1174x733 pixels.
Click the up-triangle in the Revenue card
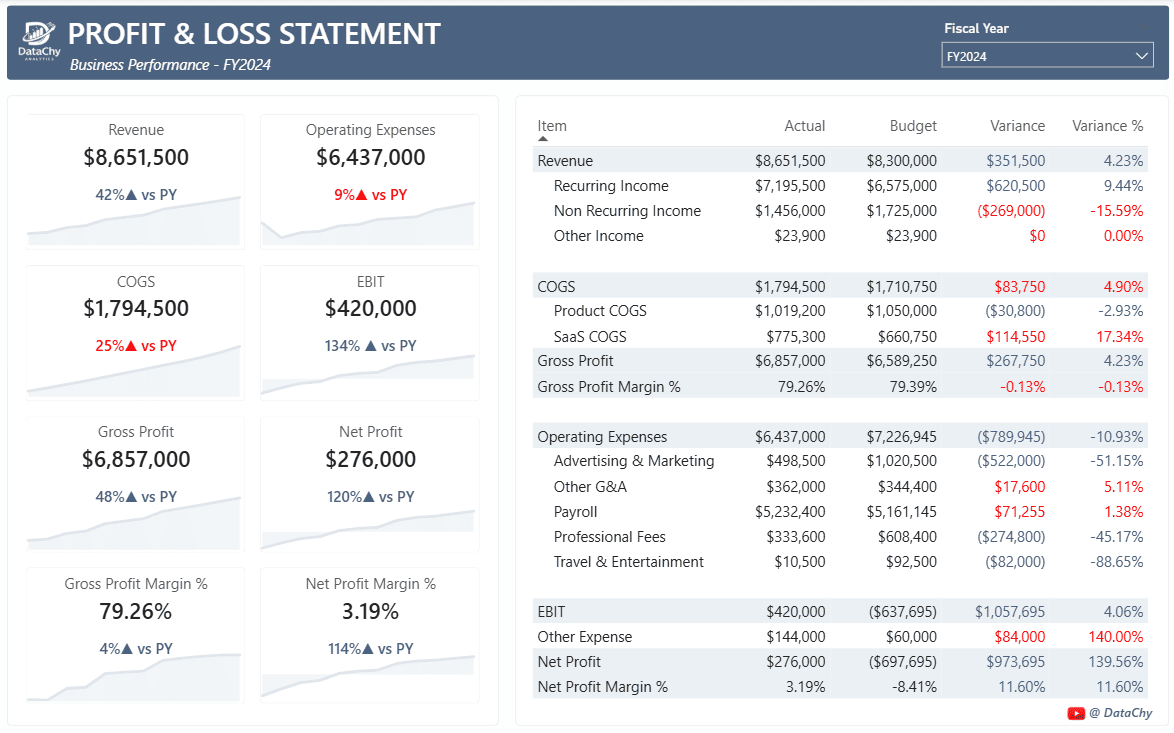[x=130, y=195]
